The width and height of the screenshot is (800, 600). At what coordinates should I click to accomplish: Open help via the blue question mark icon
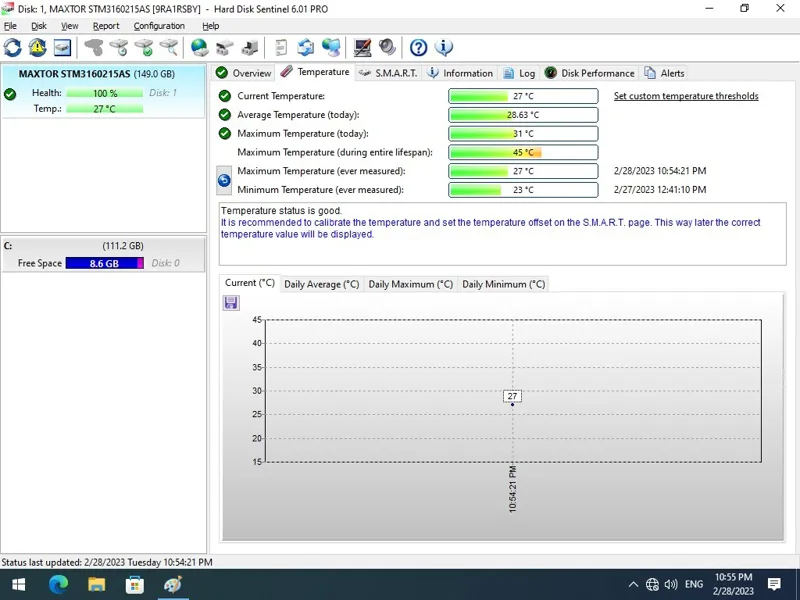point(418,47)
